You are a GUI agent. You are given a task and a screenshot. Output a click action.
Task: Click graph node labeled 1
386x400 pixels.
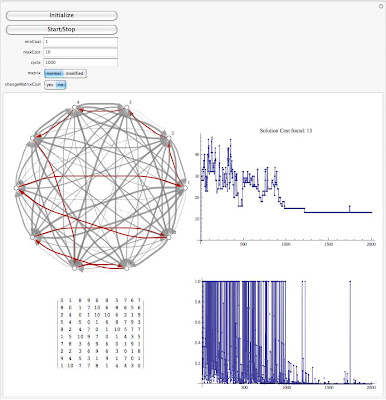185,188
